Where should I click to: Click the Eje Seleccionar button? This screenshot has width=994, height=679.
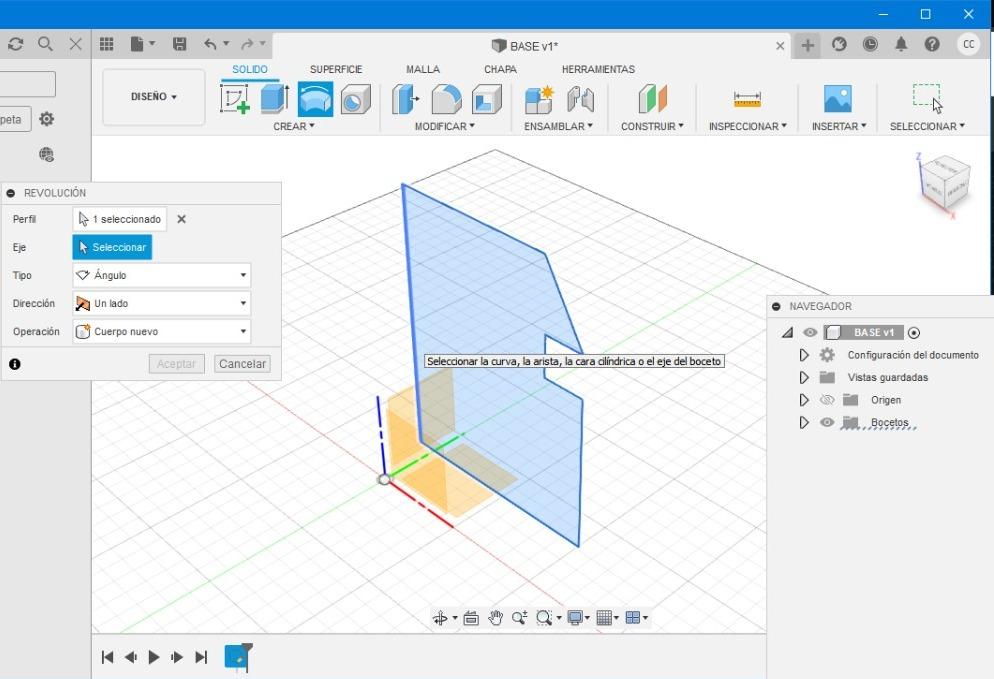coord(112,247)
